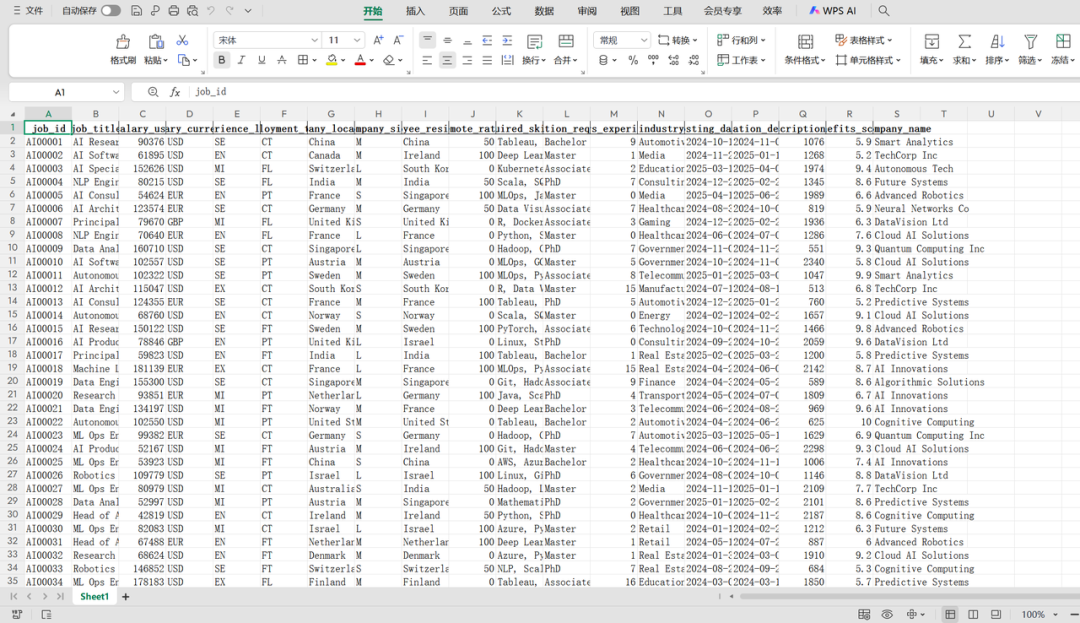Open the font name dropdown showing 宋体
The width and height of the screenshot is (1080, 623).
point(314,40)
